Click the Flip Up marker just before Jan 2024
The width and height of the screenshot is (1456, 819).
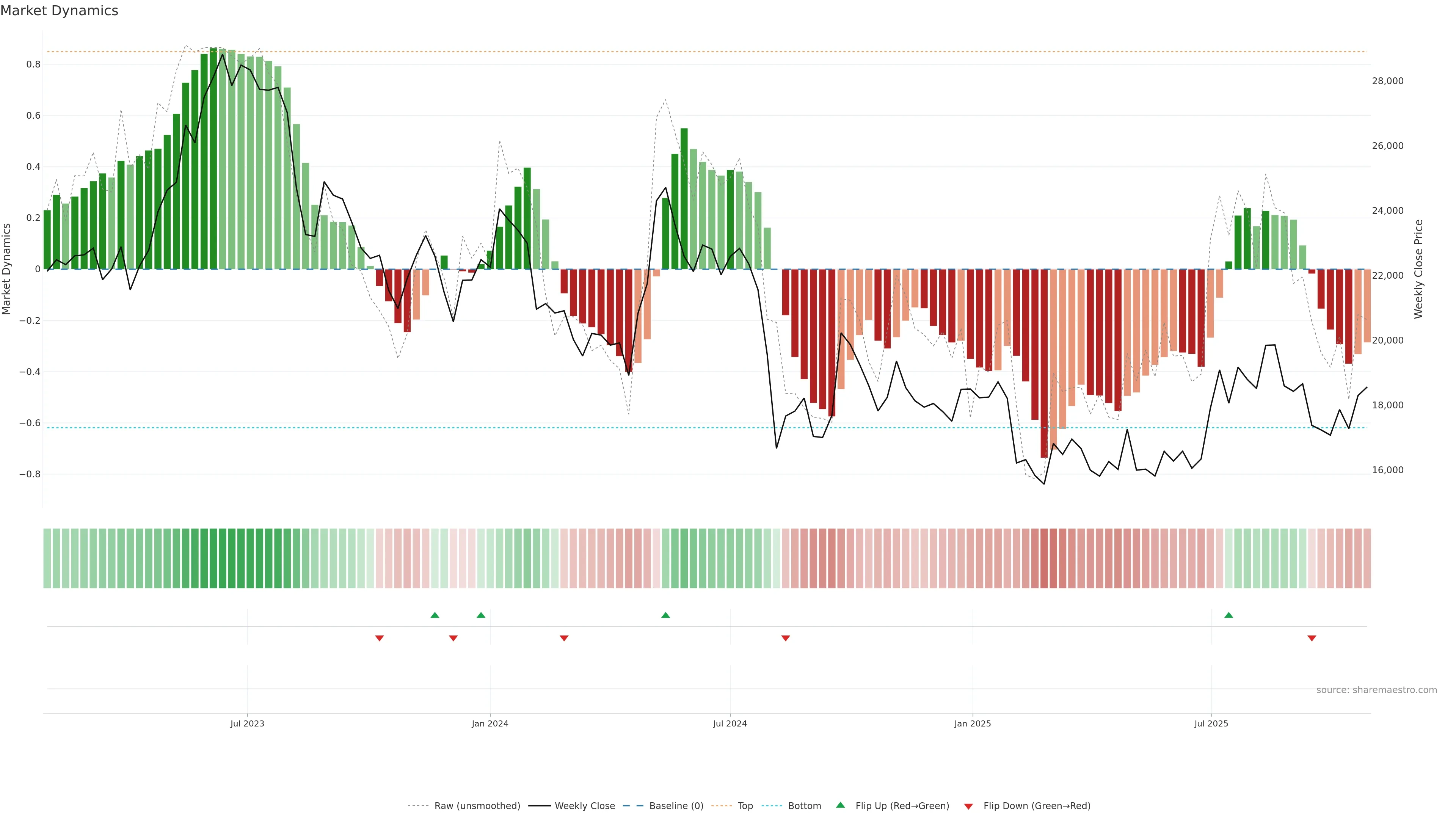pos(480,615)
